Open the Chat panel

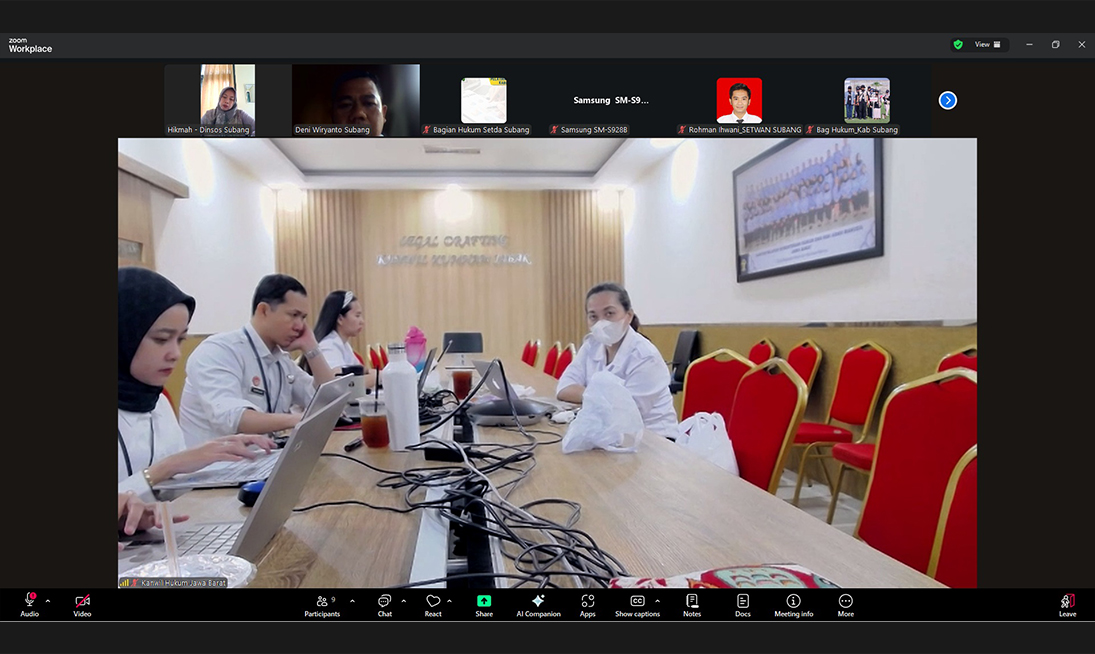tap(384, 603)
